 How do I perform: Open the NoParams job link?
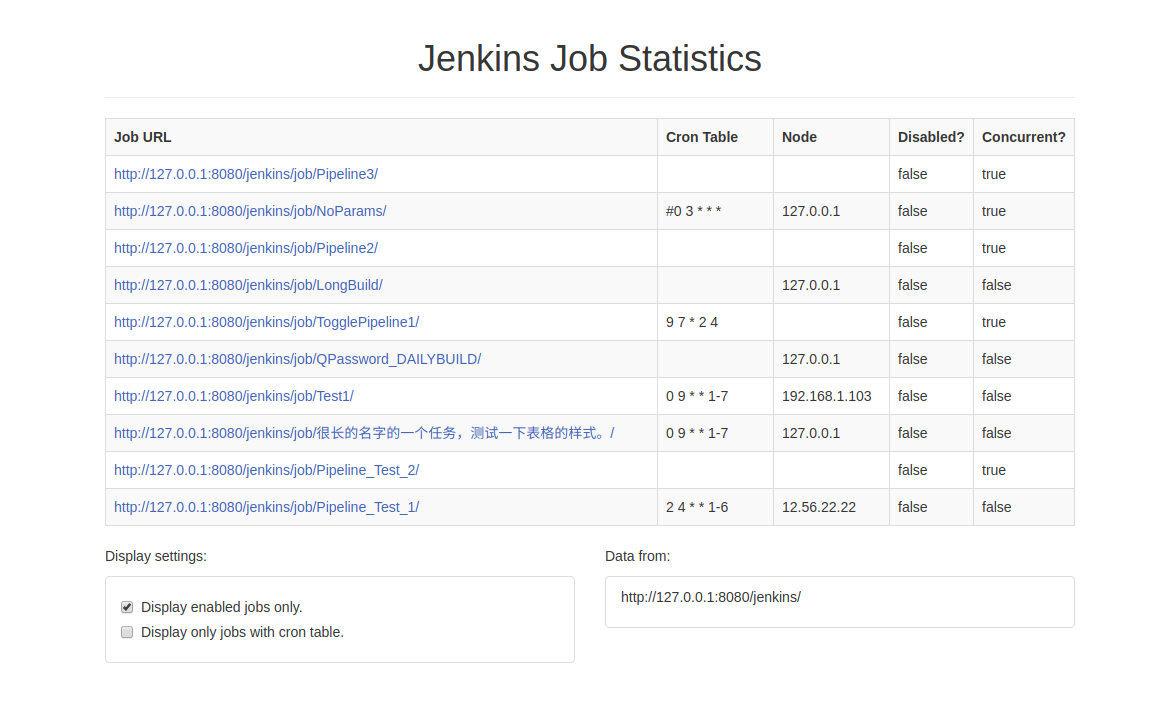click(250, 211)
